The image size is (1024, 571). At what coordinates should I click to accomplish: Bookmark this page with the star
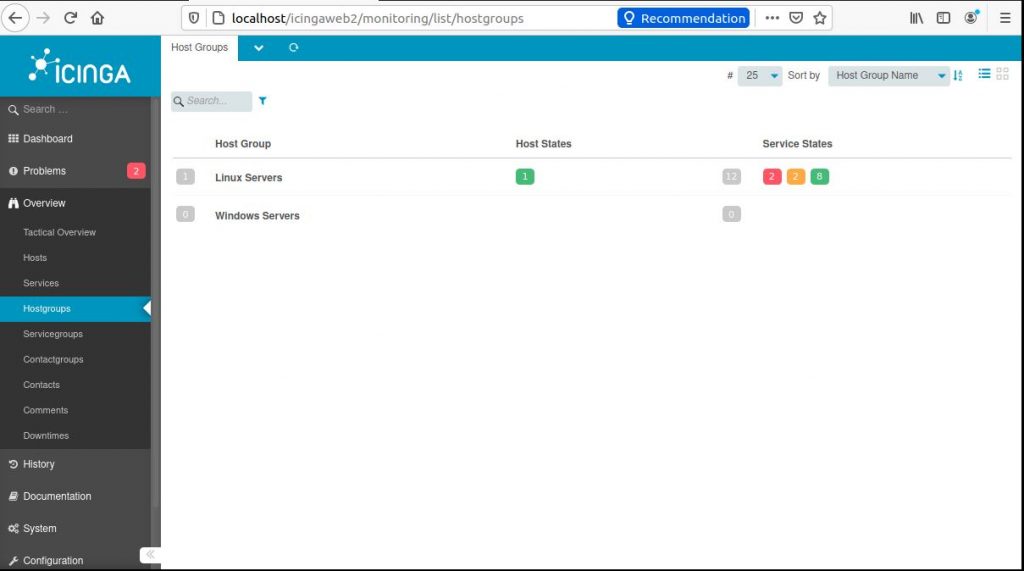tap(820, 18)
